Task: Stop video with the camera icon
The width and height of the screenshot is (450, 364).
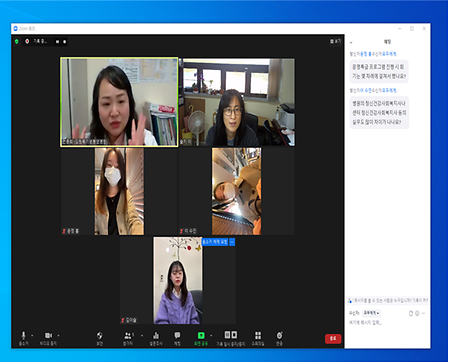Action: tap(49, 335)
